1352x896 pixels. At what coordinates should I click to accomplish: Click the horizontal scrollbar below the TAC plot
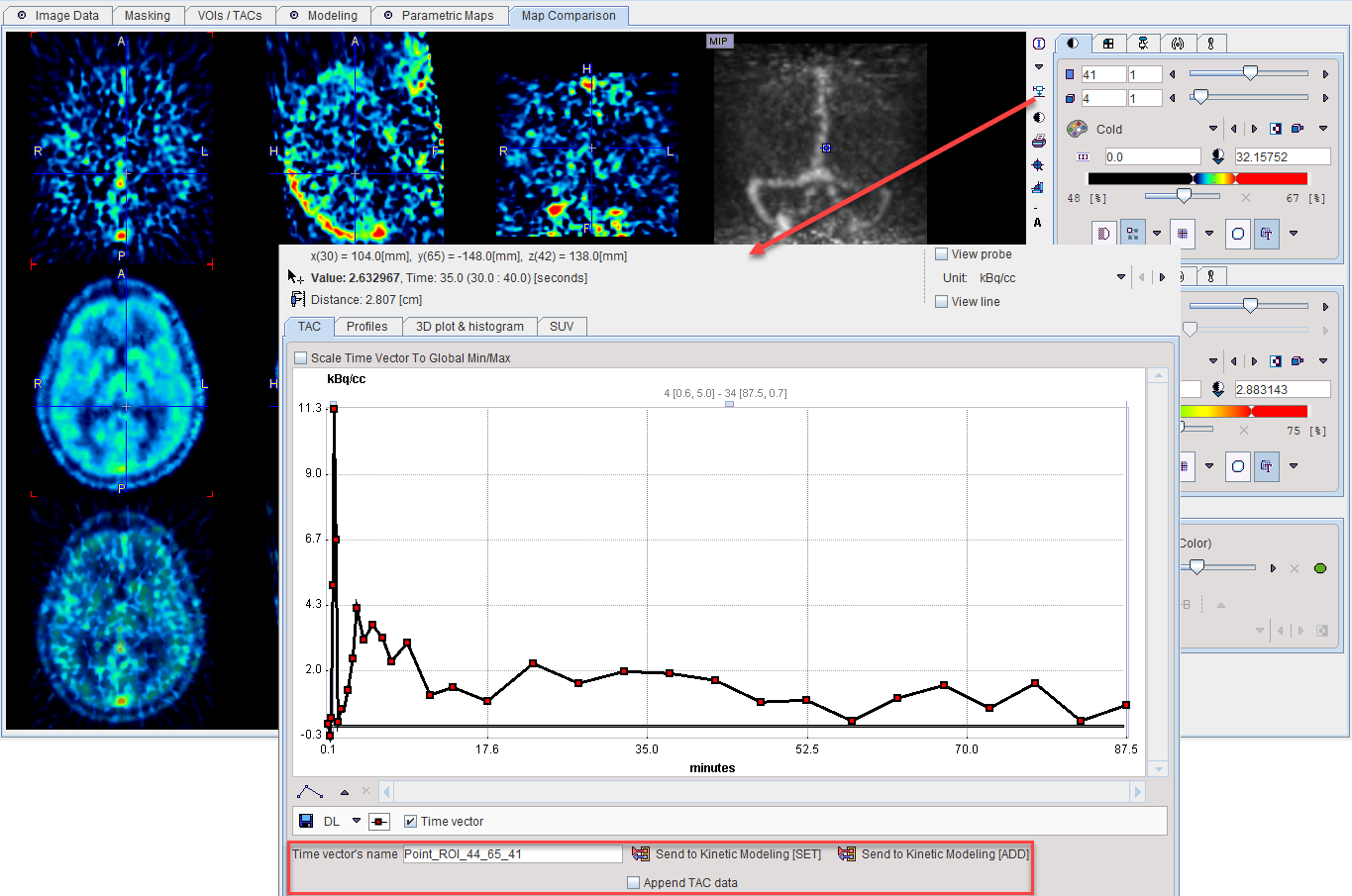click(762, 791)
